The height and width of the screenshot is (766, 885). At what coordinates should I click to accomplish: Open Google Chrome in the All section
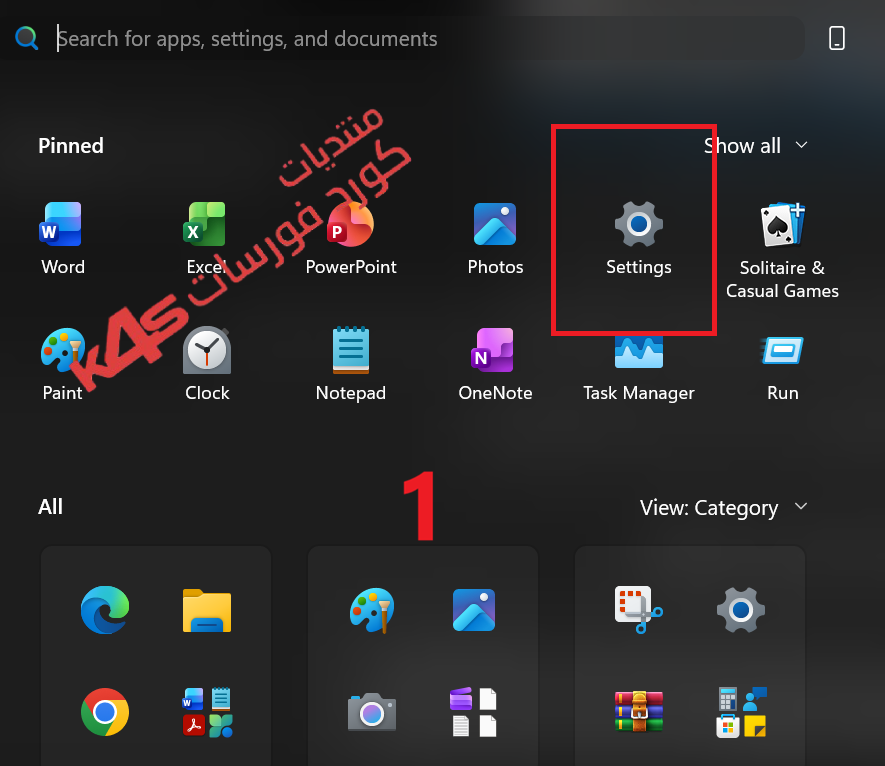(x=104, y=712)
